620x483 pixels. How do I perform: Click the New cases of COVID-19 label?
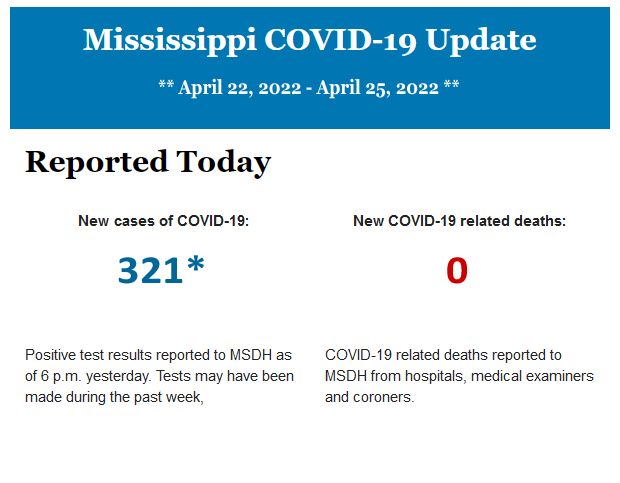click(163, 221)
